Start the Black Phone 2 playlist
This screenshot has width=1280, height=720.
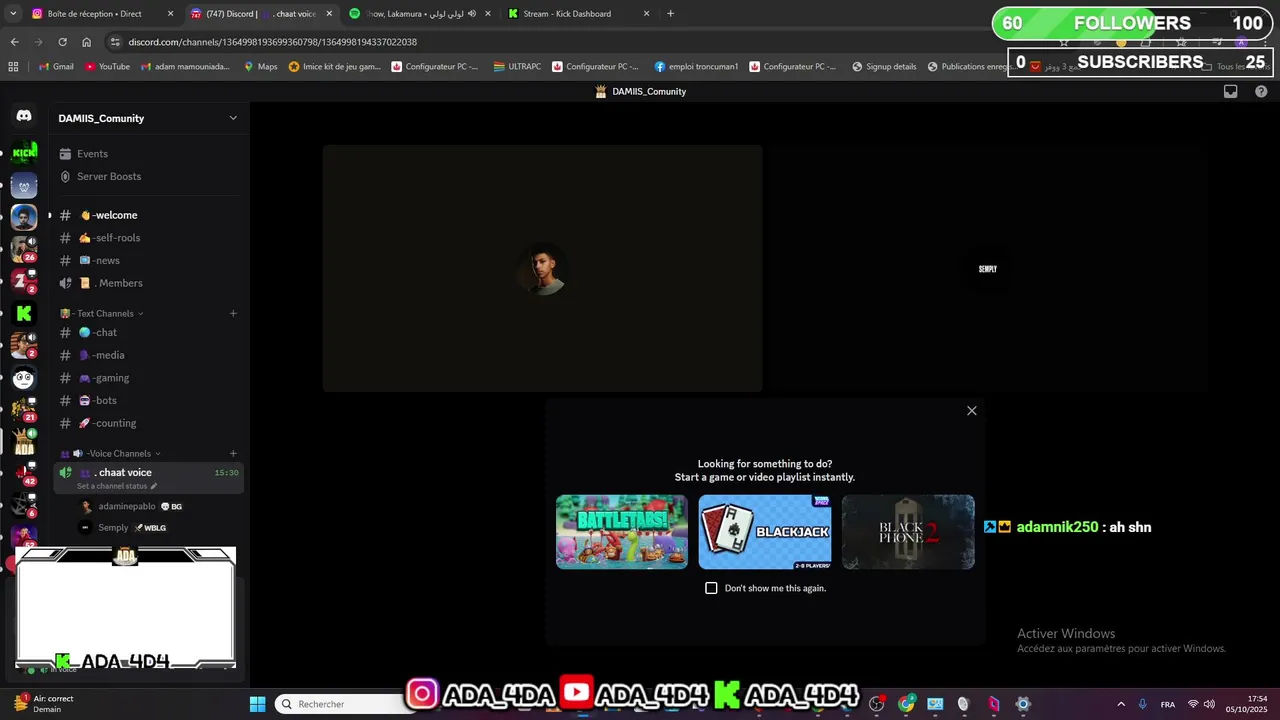point(908,532)
